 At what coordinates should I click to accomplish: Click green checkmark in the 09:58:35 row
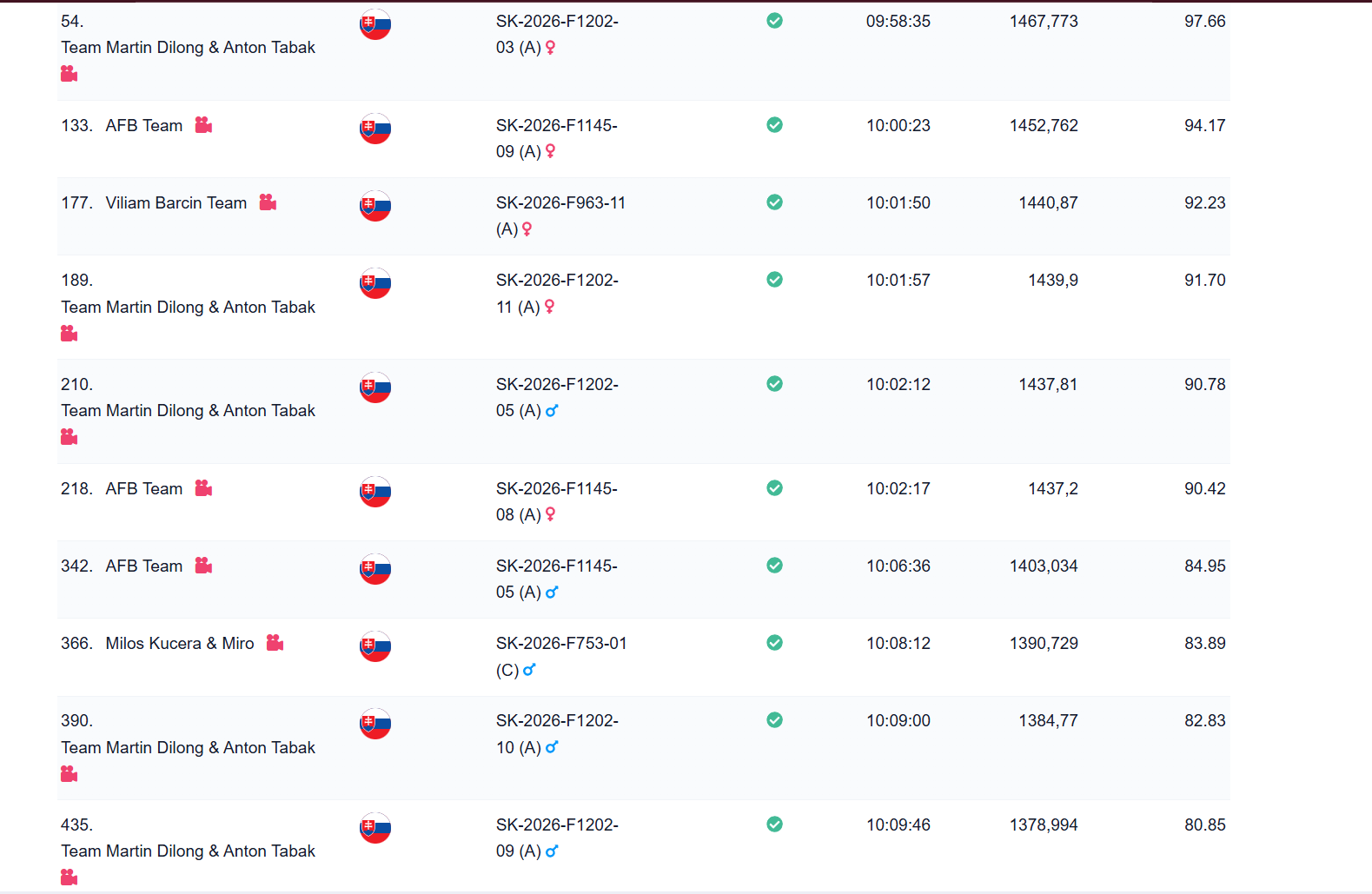774,21
